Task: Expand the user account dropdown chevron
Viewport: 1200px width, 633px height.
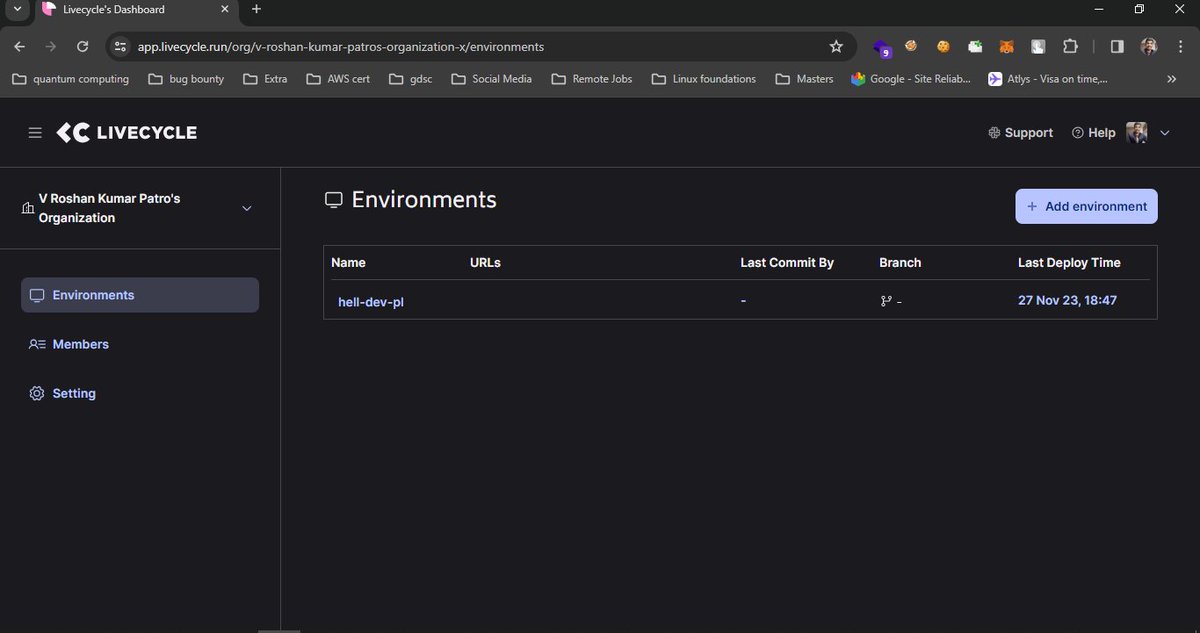Action: (x=1164, y=133)
